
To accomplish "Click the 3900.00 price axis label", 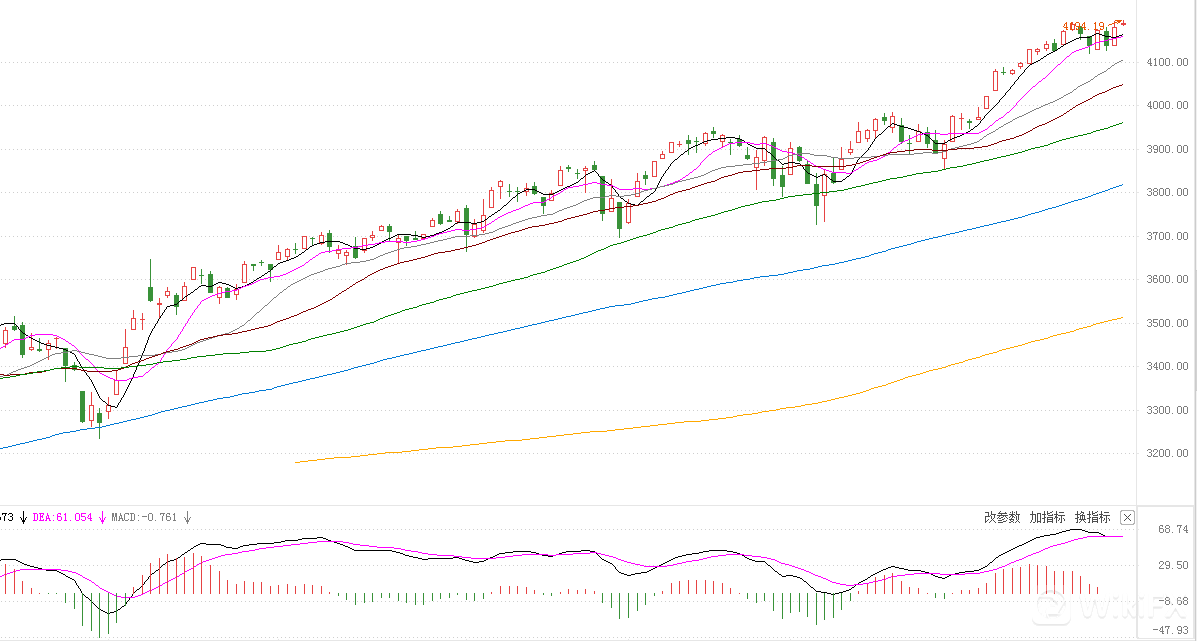I will (1168, 149).
